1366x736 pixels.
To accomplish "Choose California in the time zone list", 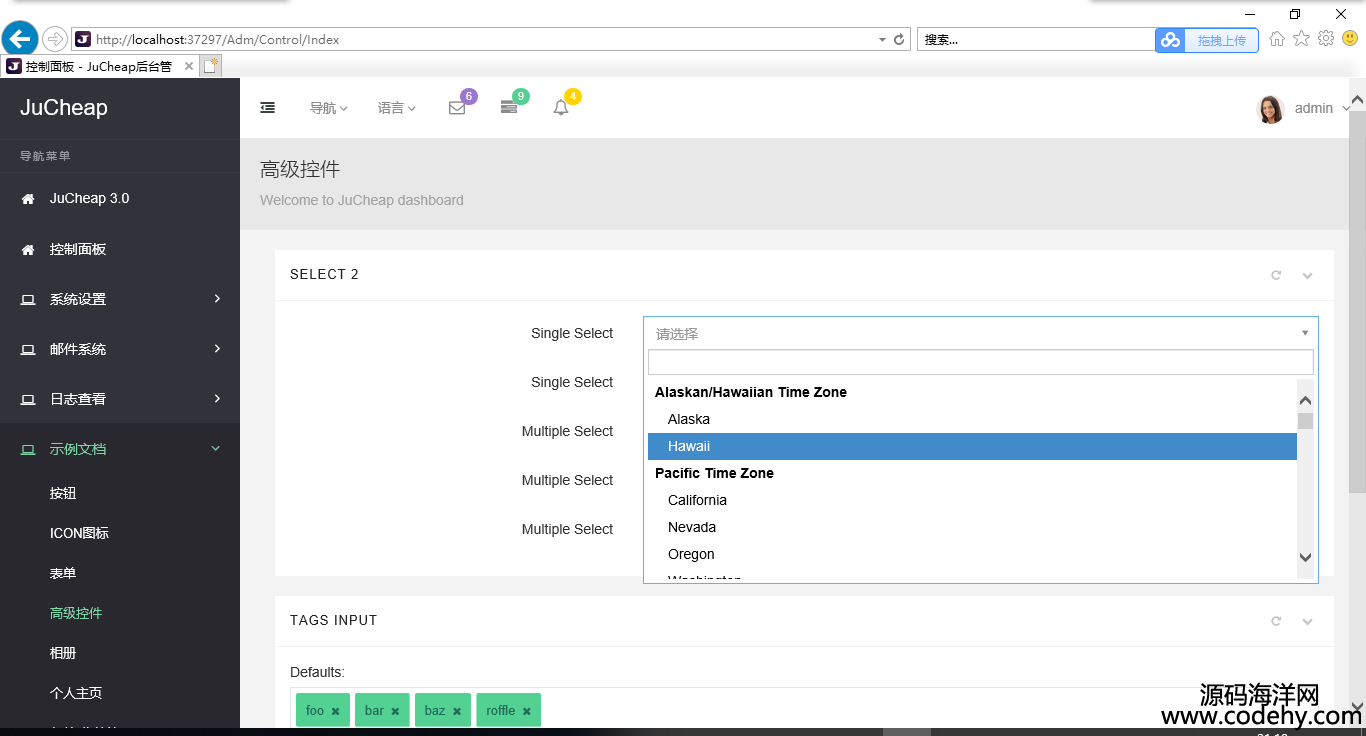I will point(697,500).
